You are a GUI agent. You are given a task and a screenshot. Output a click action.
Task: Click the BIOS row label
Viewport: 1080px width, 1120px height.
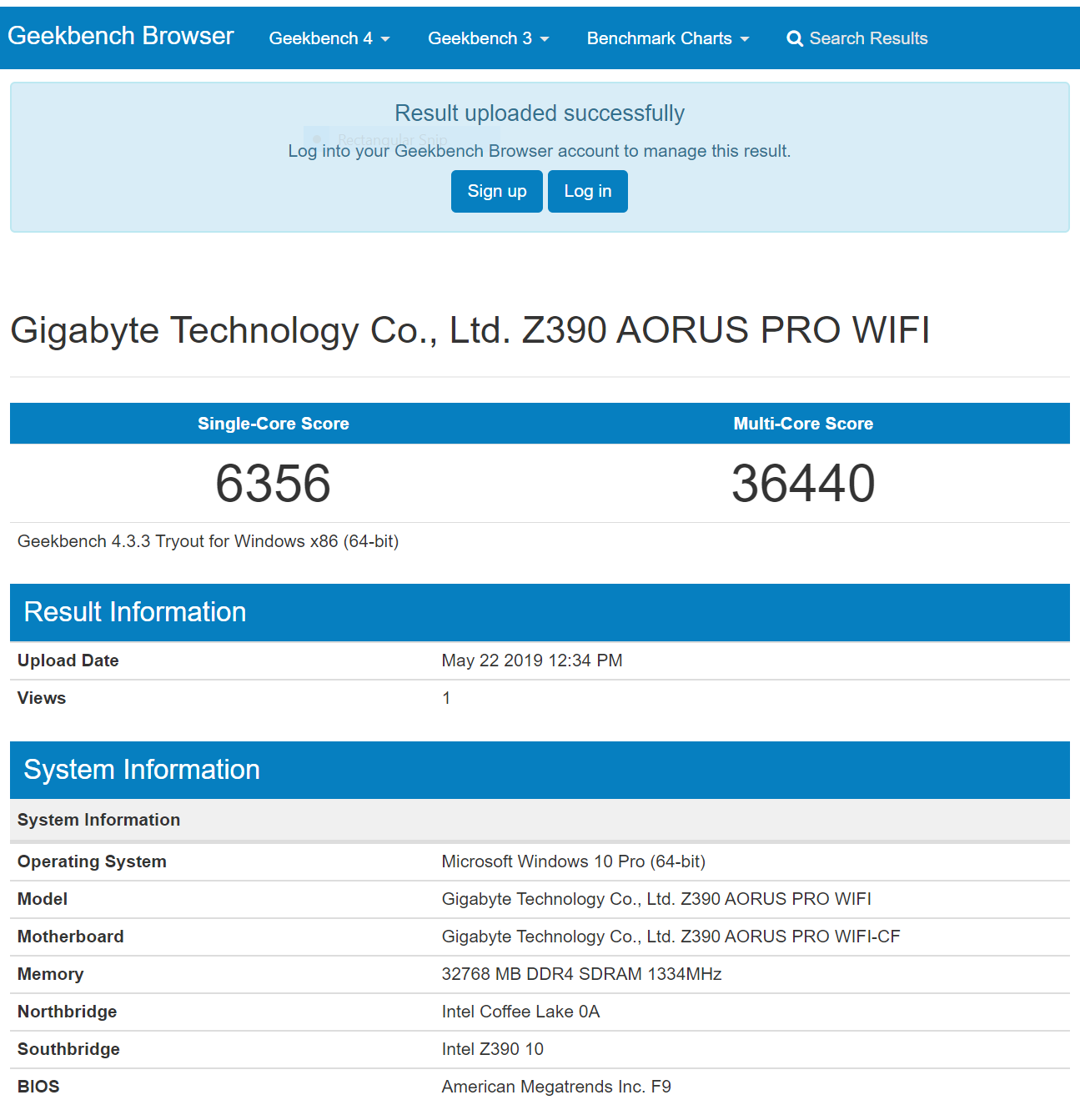coord(38,1087)
